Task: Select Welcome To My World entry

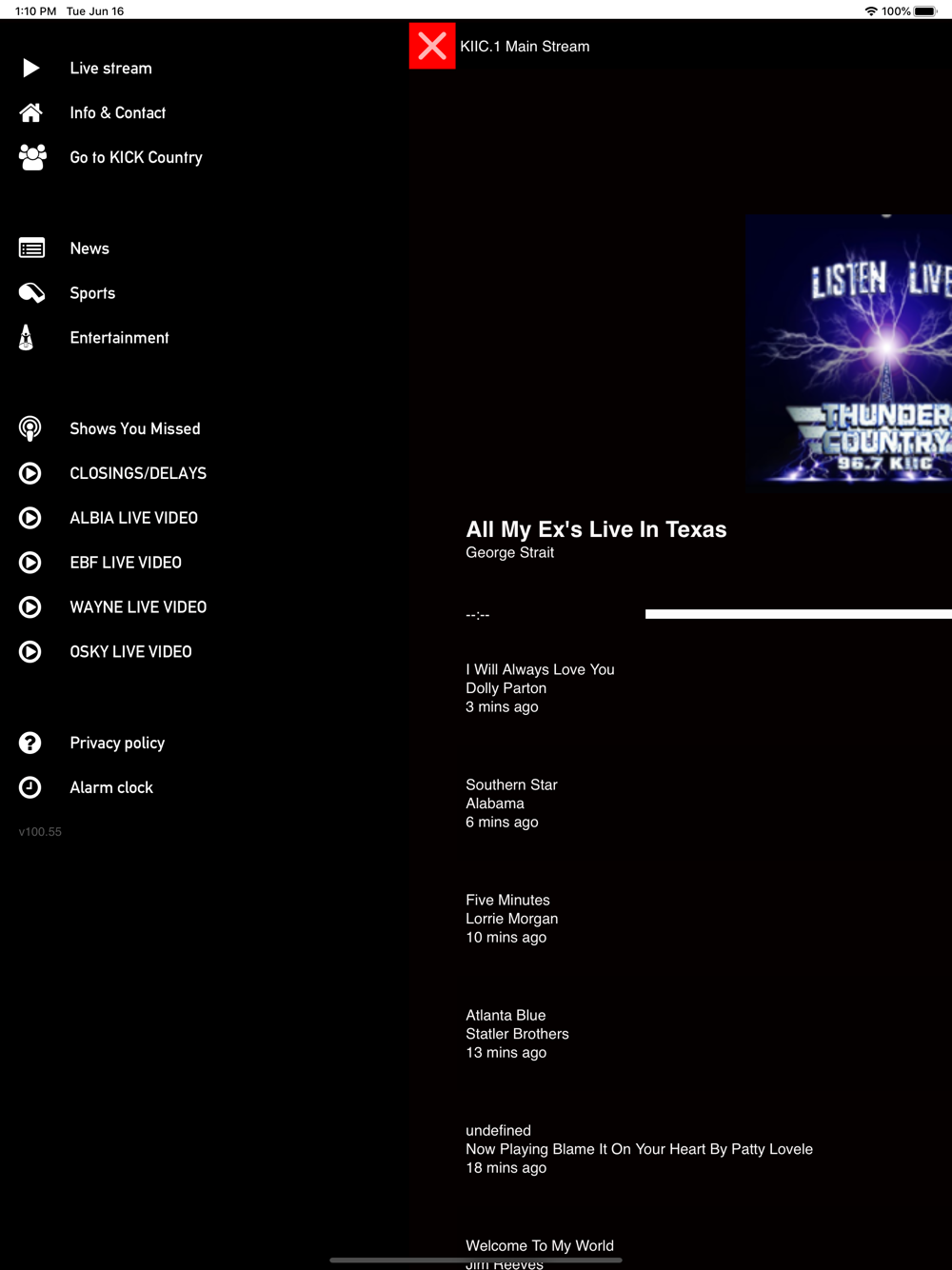Action: tap(540, 1254)
